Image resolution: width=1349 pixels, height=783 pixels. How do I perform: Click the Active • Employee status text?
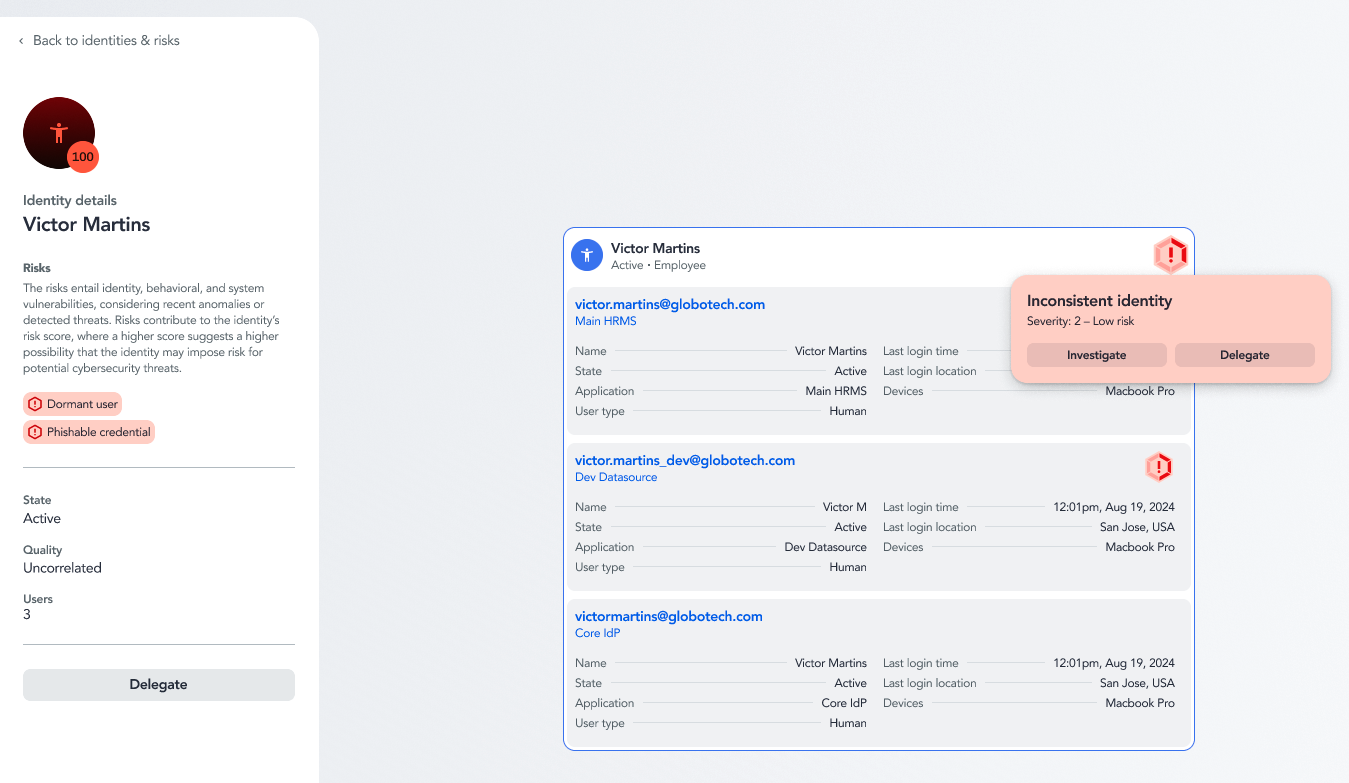[x=659, y=266]
